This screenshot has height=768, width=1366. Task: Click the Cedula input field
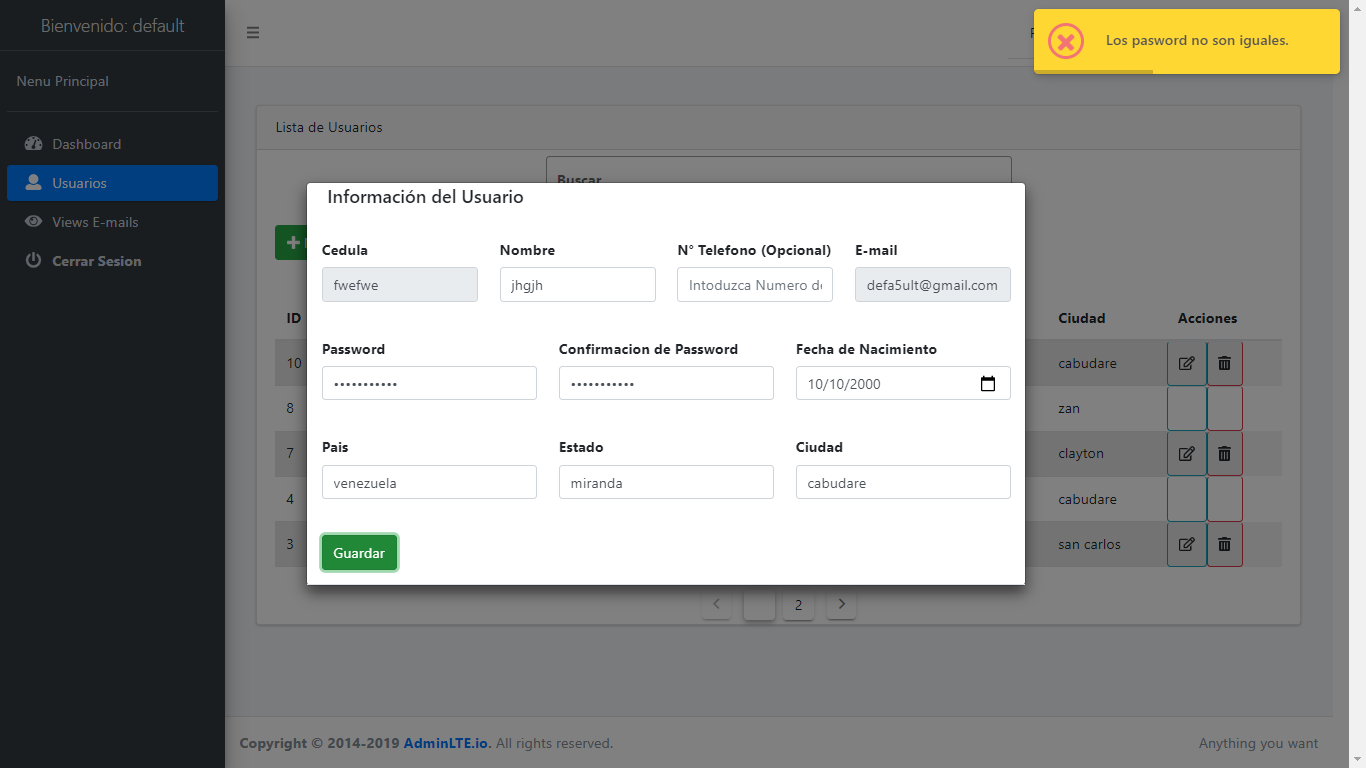[400, 284]
